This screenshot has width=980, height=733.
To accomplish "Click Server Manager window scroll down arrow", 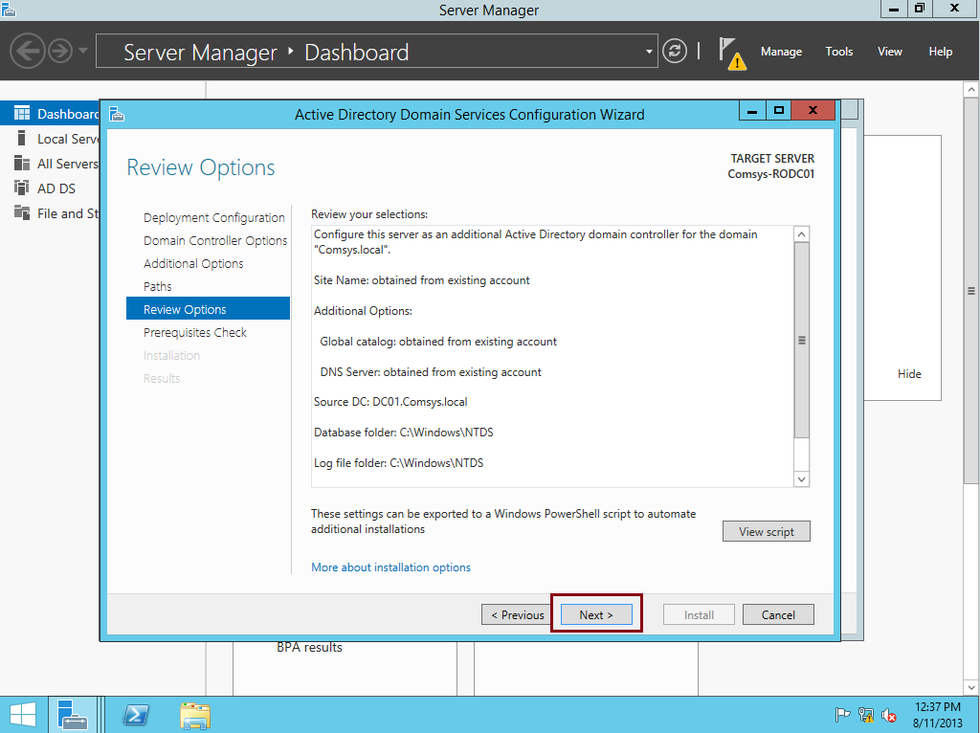I will pos(971,687).
